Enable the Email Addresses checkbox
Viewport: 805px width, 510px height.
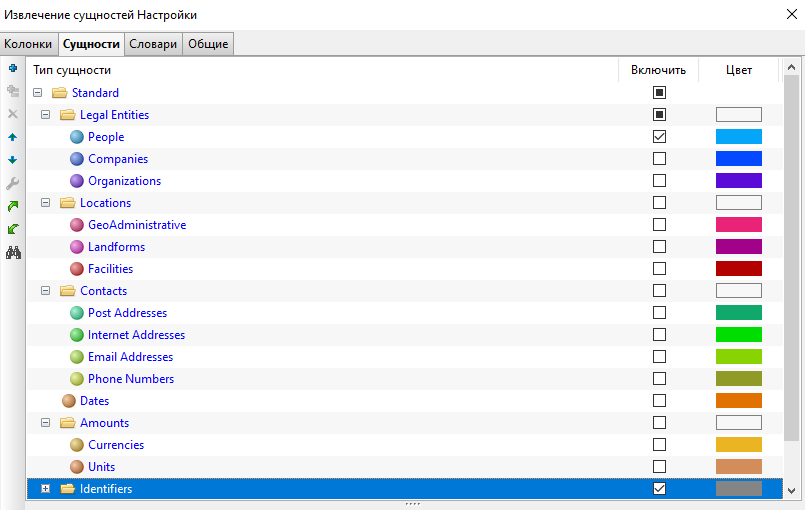(659, 357)
